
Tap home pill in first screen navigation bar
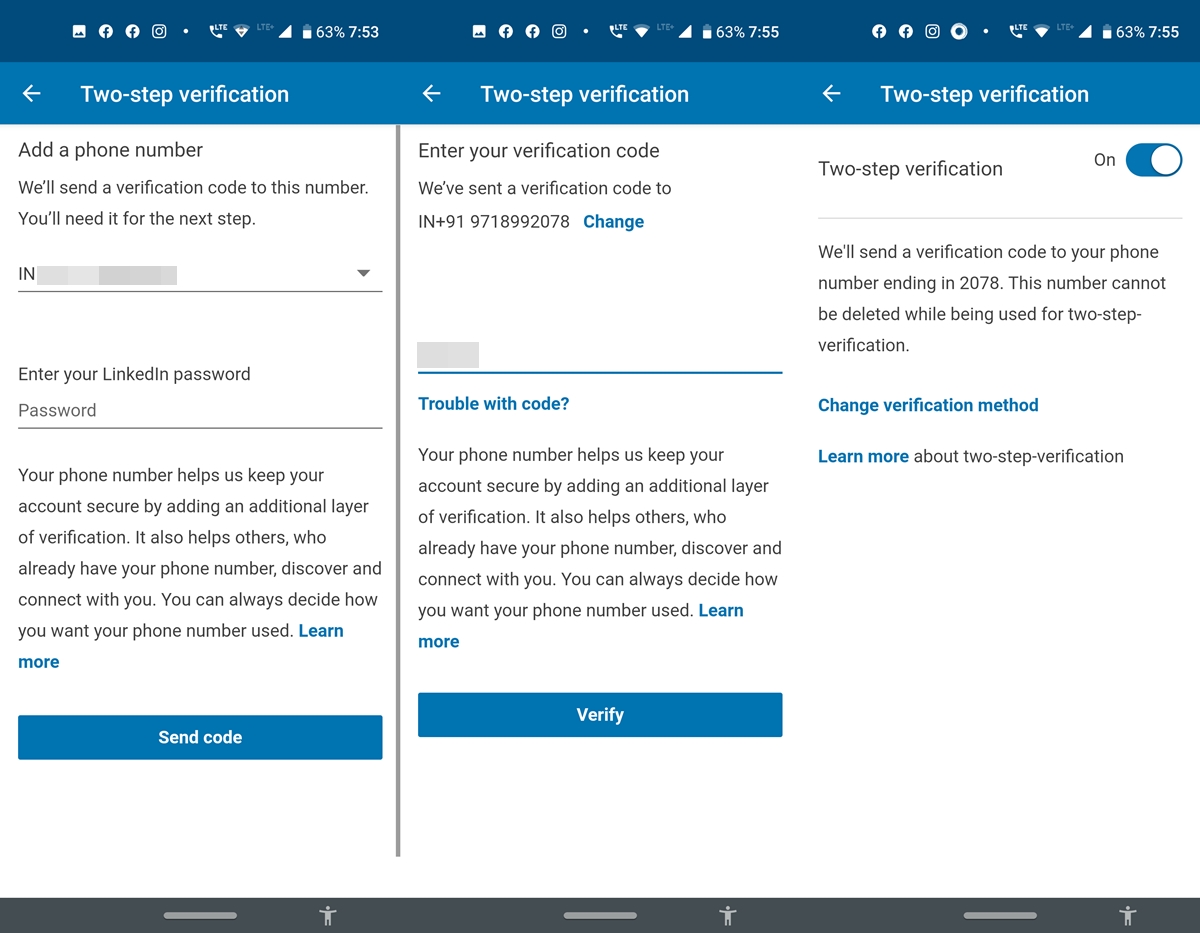[x=200, y=915]
